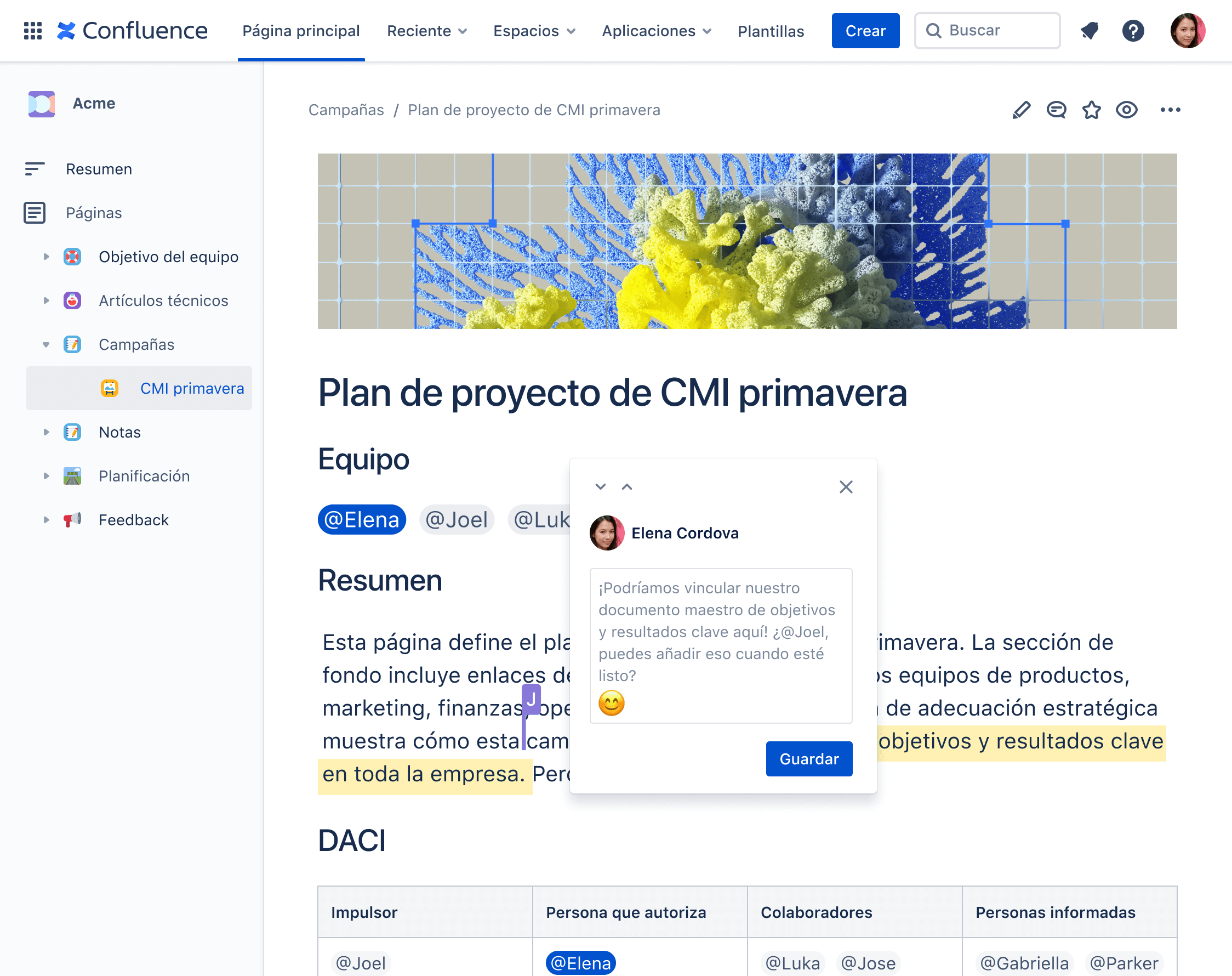This screenshot has height=976, width=1232.
Task: Click in the comment text box
Action: 721,646
